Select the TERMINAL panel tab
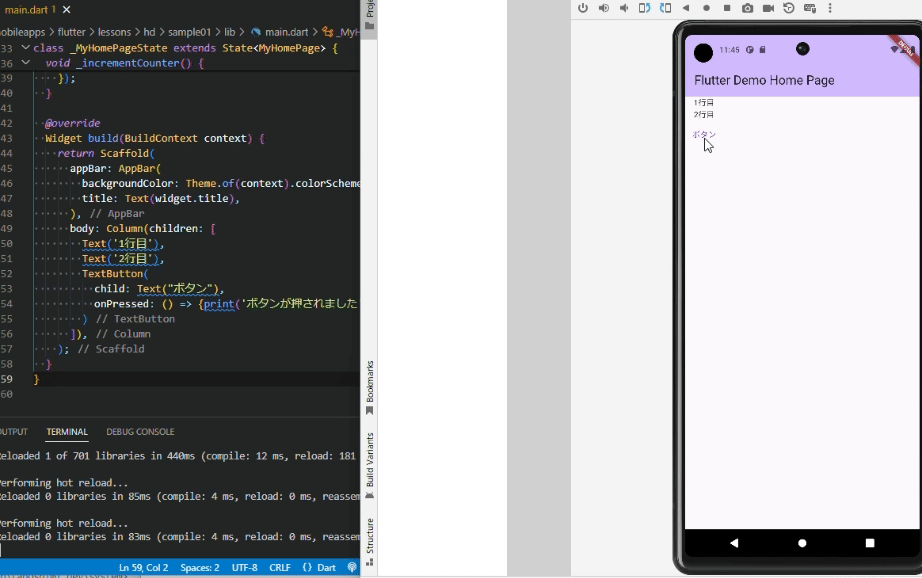This screenshot has width=922, height=578. click(x=67, y=432)
